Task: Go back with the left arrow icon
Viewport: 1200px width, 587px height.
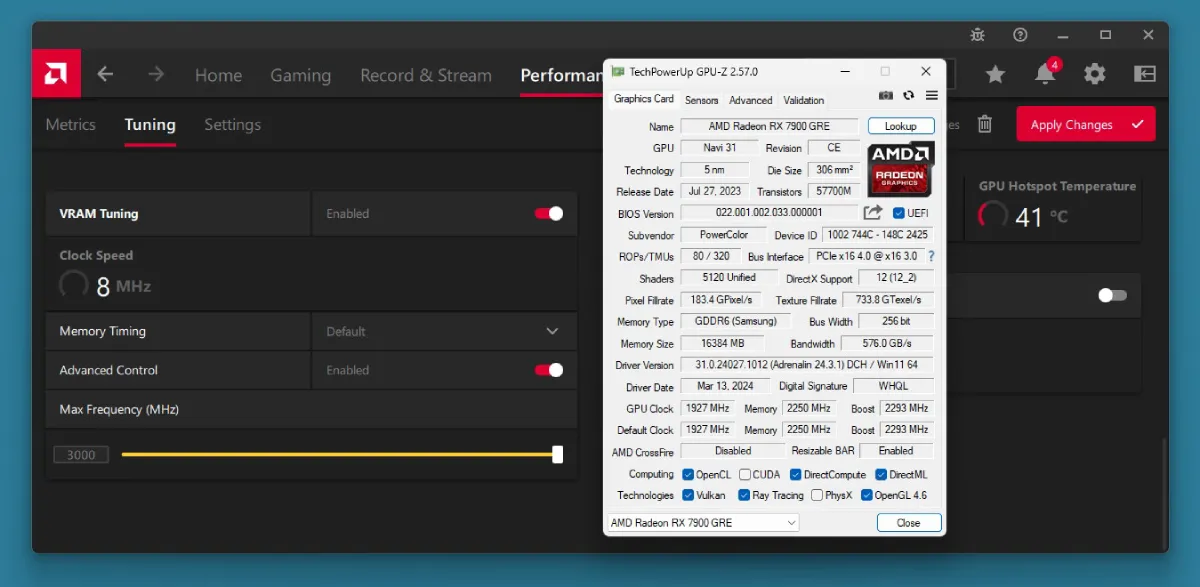Action: (x=105, y=74)
